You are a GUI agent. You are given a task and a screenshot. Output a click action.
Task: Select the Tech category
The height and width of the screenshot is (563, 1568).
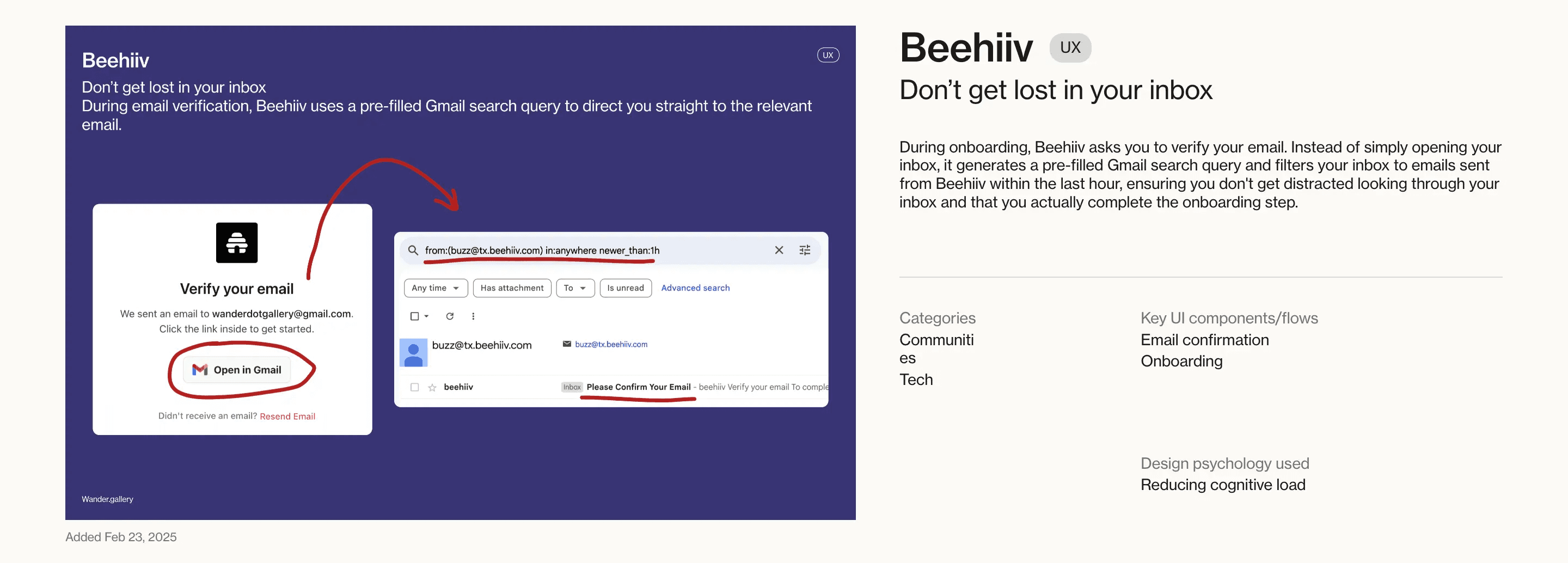915,379
